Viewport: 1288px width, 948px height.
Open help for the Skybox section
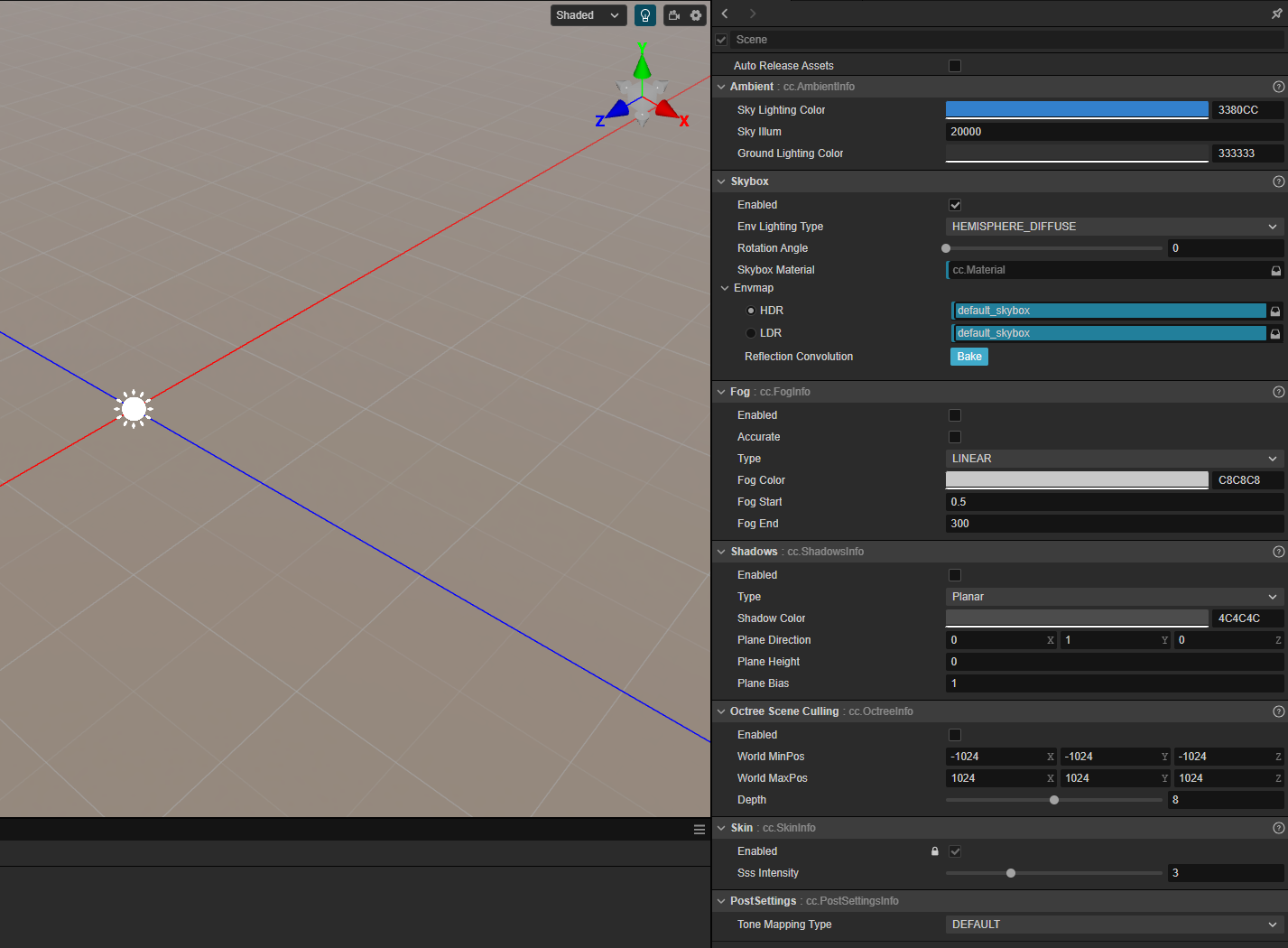point(1278,181)
